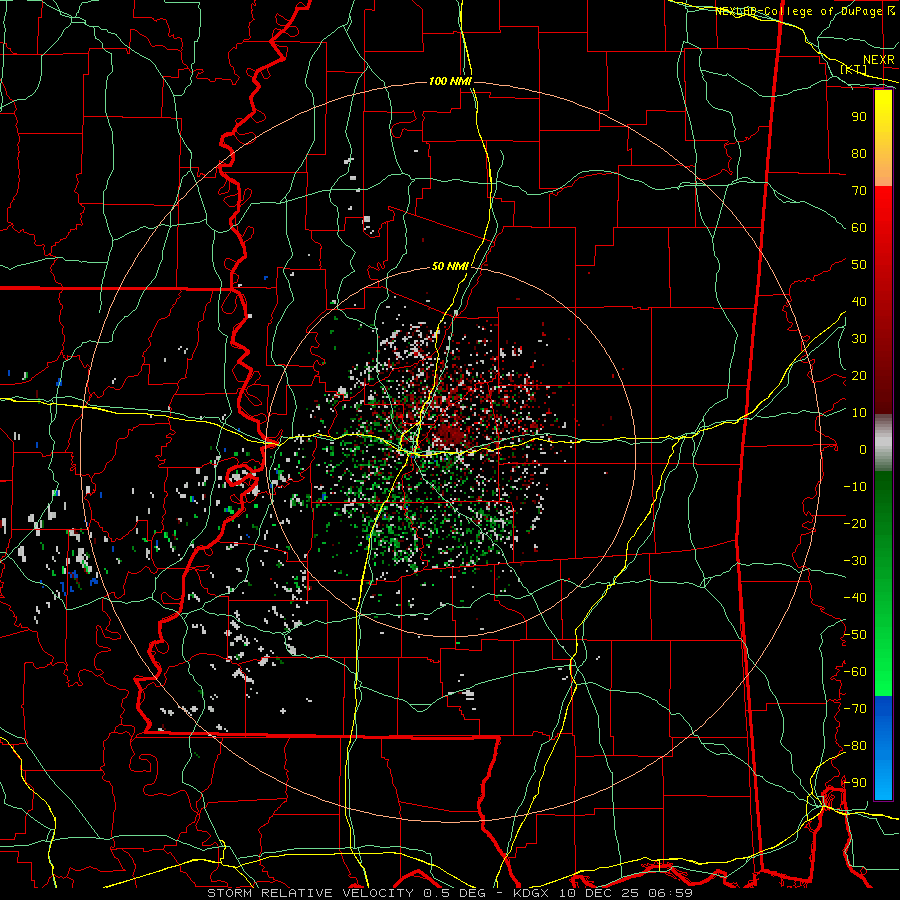This screenshot has height=900, width=900.
Task: Click the "90" value on the velocity scale
Action: pyautogui.click(x=859, y=117)
